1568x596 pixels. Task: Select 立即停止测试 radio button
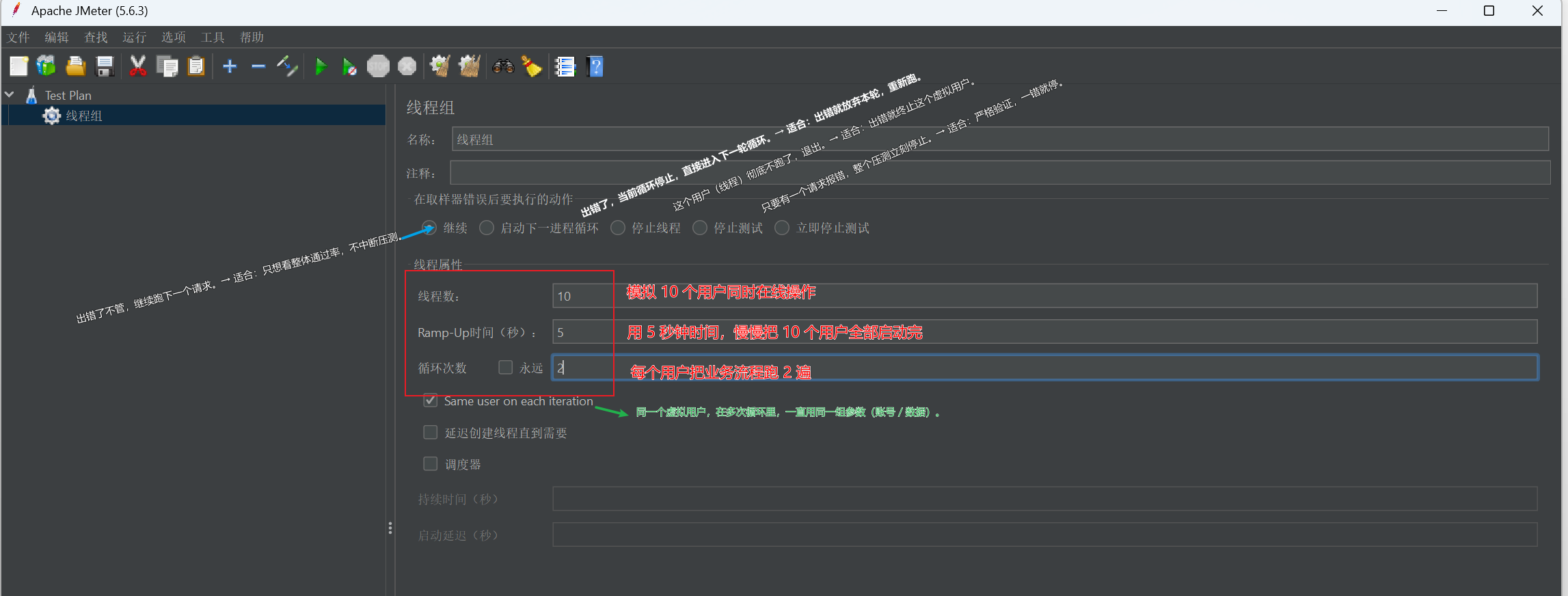[782, 228]
